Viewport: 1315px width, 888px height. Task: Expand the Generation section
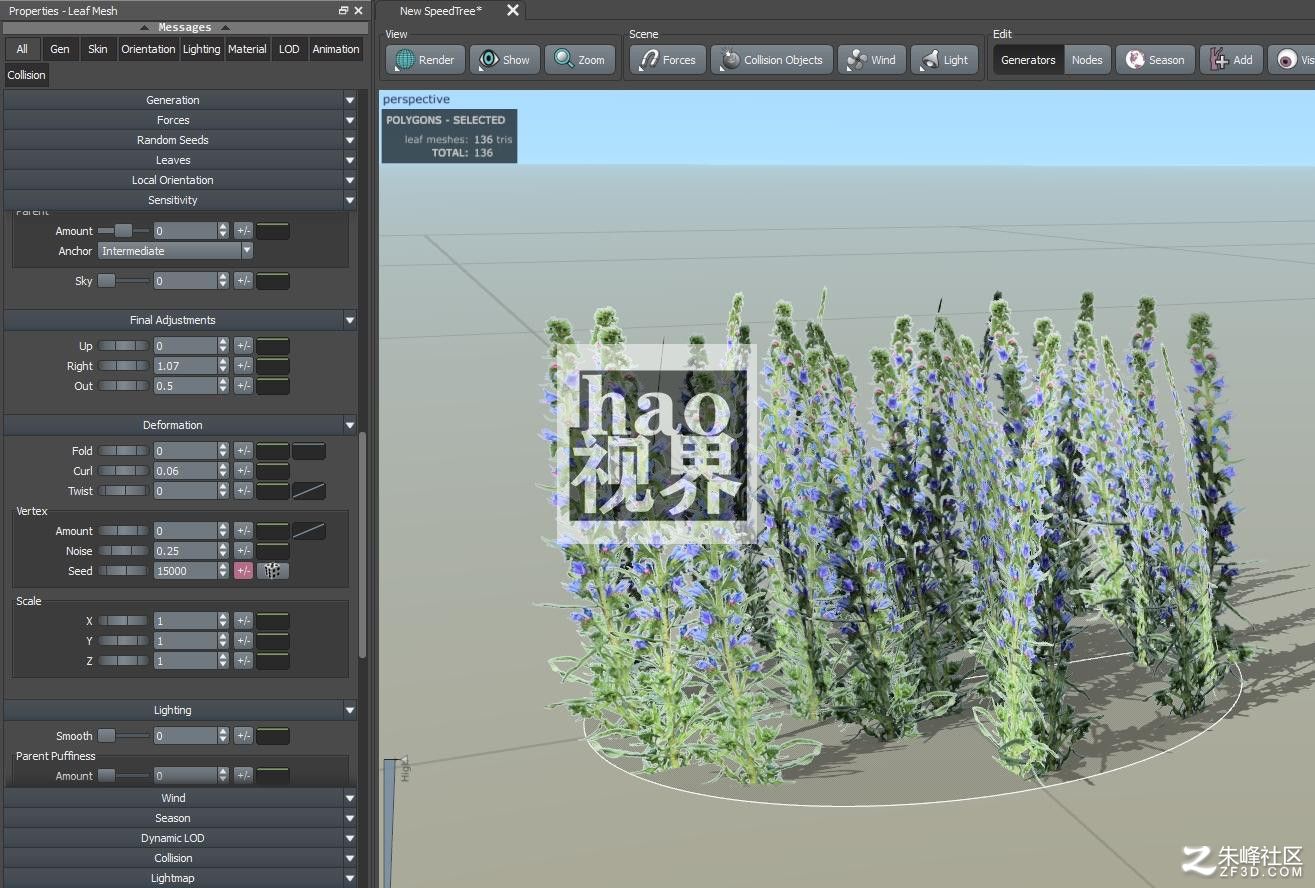click(181, 100)
